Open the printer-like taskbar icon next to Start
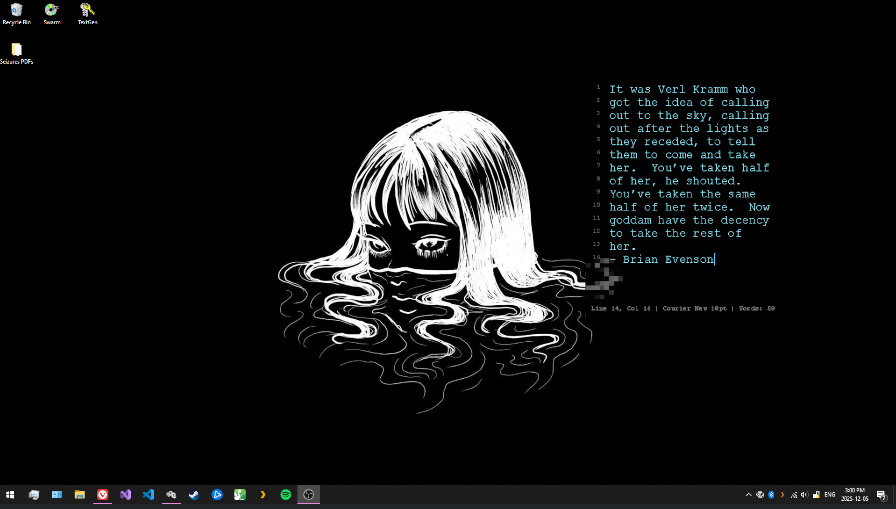Screen dimensions: 896x509 pos(34,495)
